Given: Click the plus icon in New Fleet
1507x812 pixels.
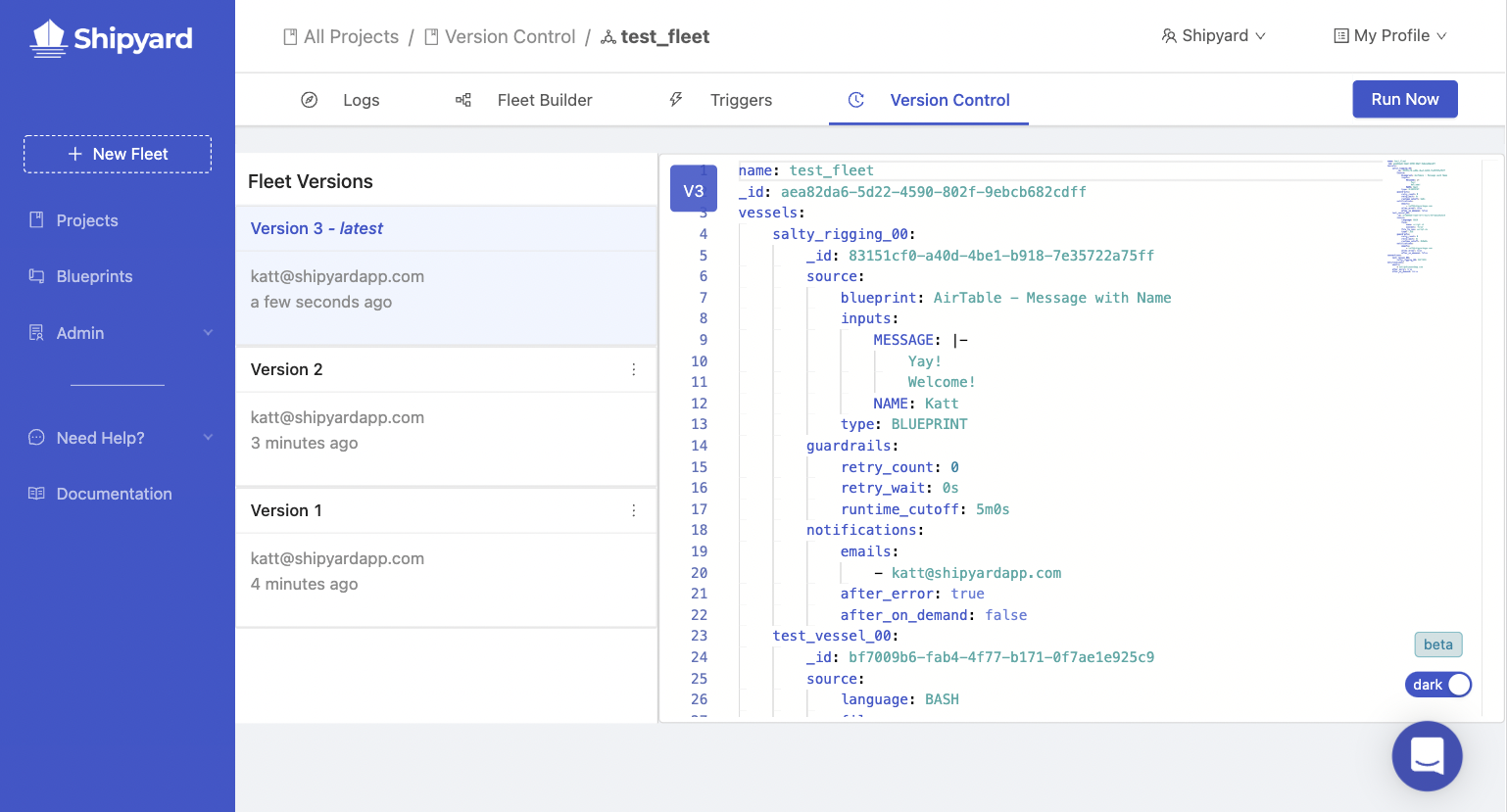Looking at the screenshot, I should (74, 154).
